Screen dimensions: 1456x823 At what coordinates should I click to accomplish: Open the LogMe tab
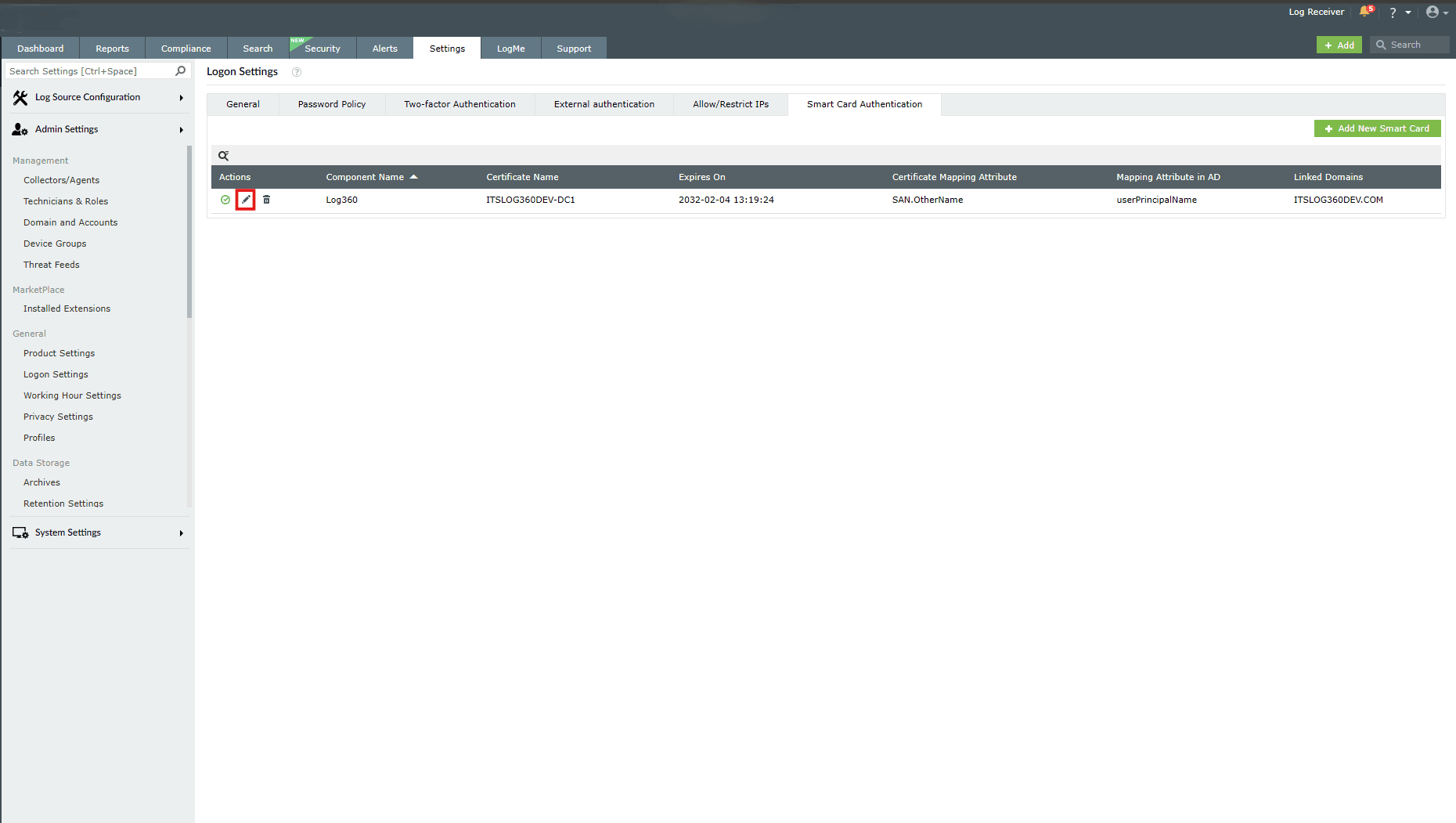pyautogui.click(x=510, y=48)
